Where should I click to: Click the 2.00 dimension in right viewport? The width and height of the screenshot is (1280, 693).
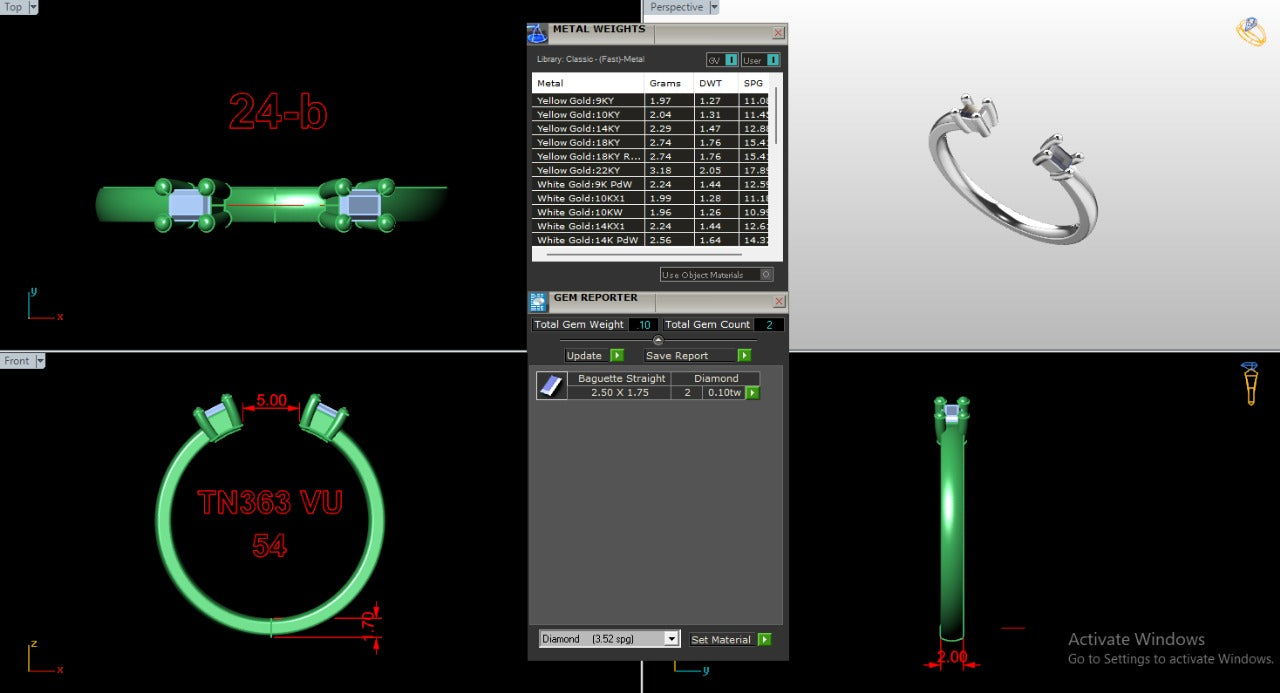952,657
